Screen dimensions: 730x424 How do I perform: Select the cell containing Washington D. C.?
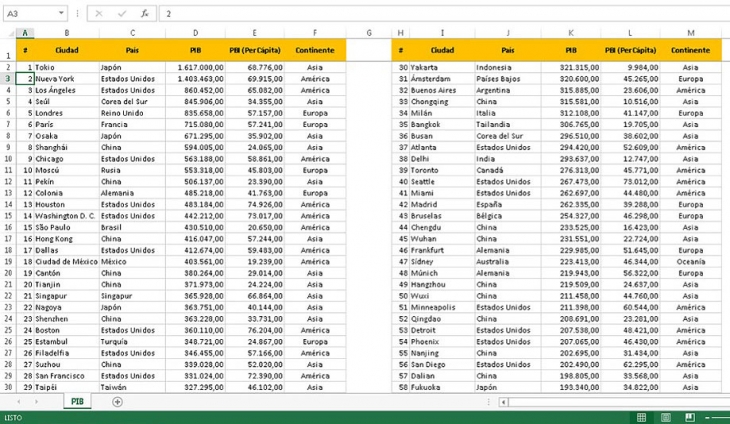(x=67, y=216)
